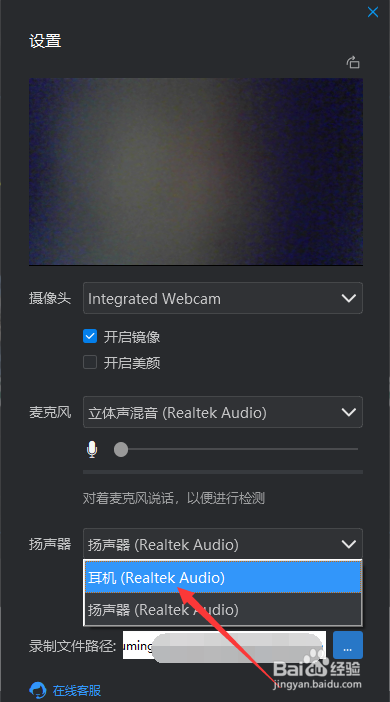Click the microphone dropdown chevron arrow

[348, 412]
